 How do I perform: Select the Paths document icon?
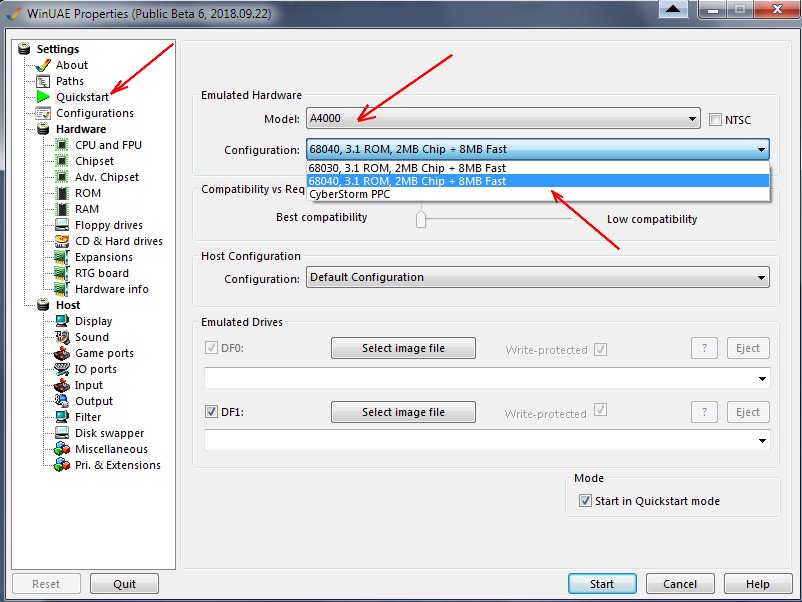[43, 81]
